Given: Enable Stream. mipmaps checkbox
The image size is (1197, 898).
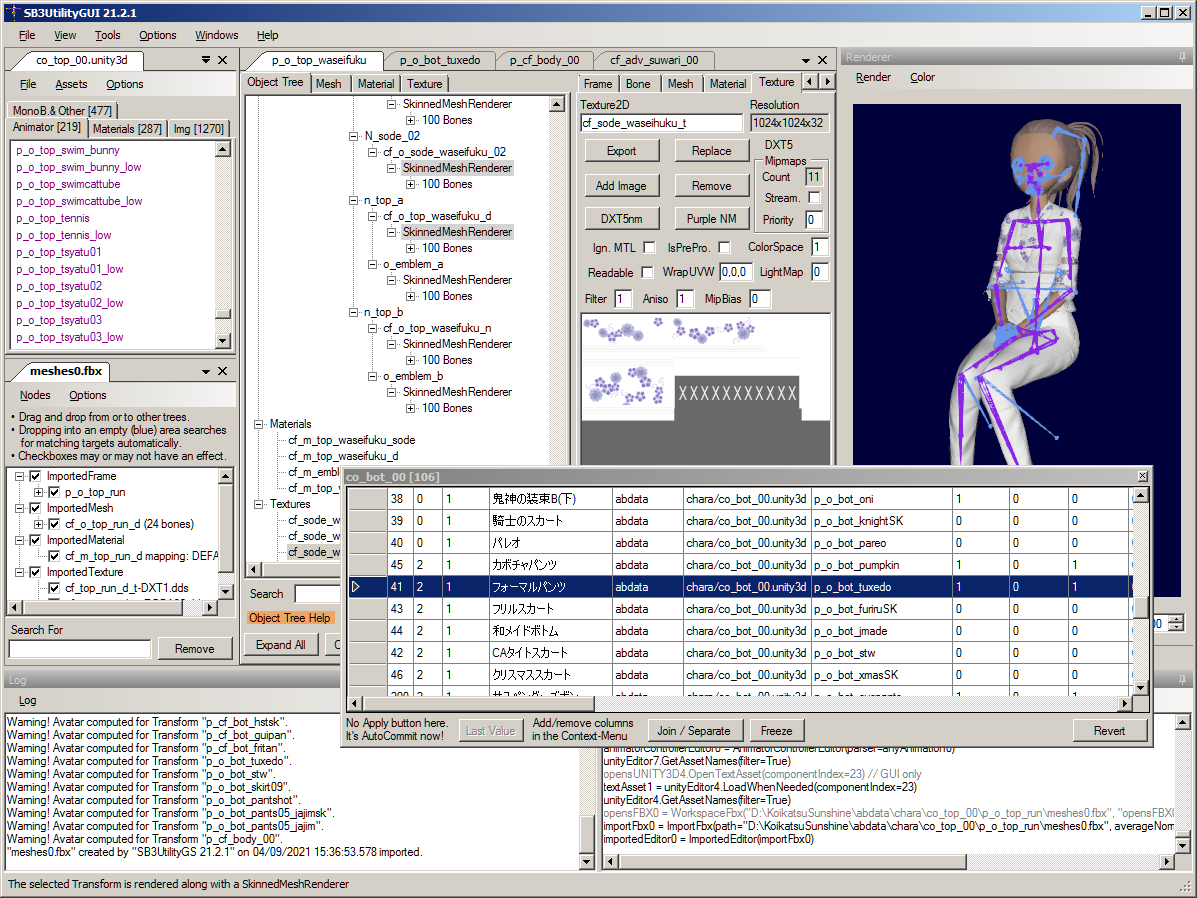Looking at the screenshot, I should pyautogui.click(x=815, y=198).
